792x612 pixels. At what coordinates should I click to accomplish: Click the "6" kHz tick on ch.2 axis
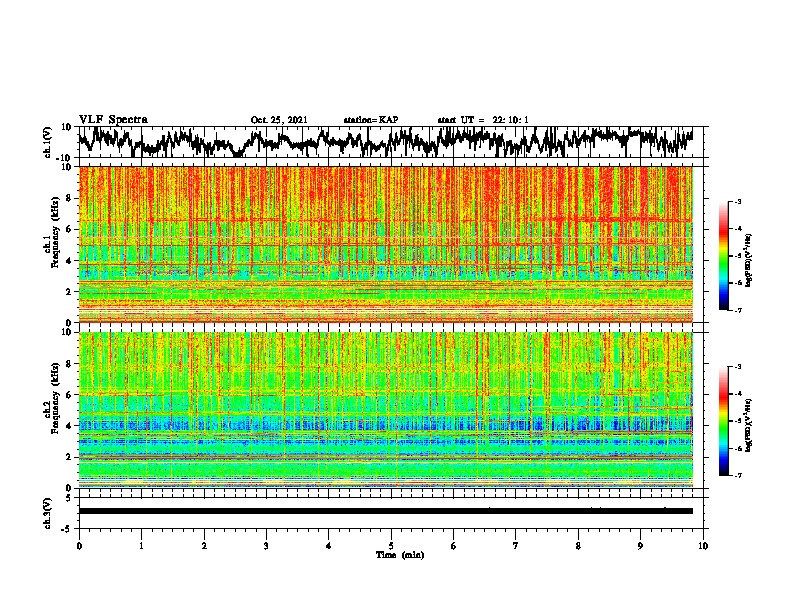(70, 395)
